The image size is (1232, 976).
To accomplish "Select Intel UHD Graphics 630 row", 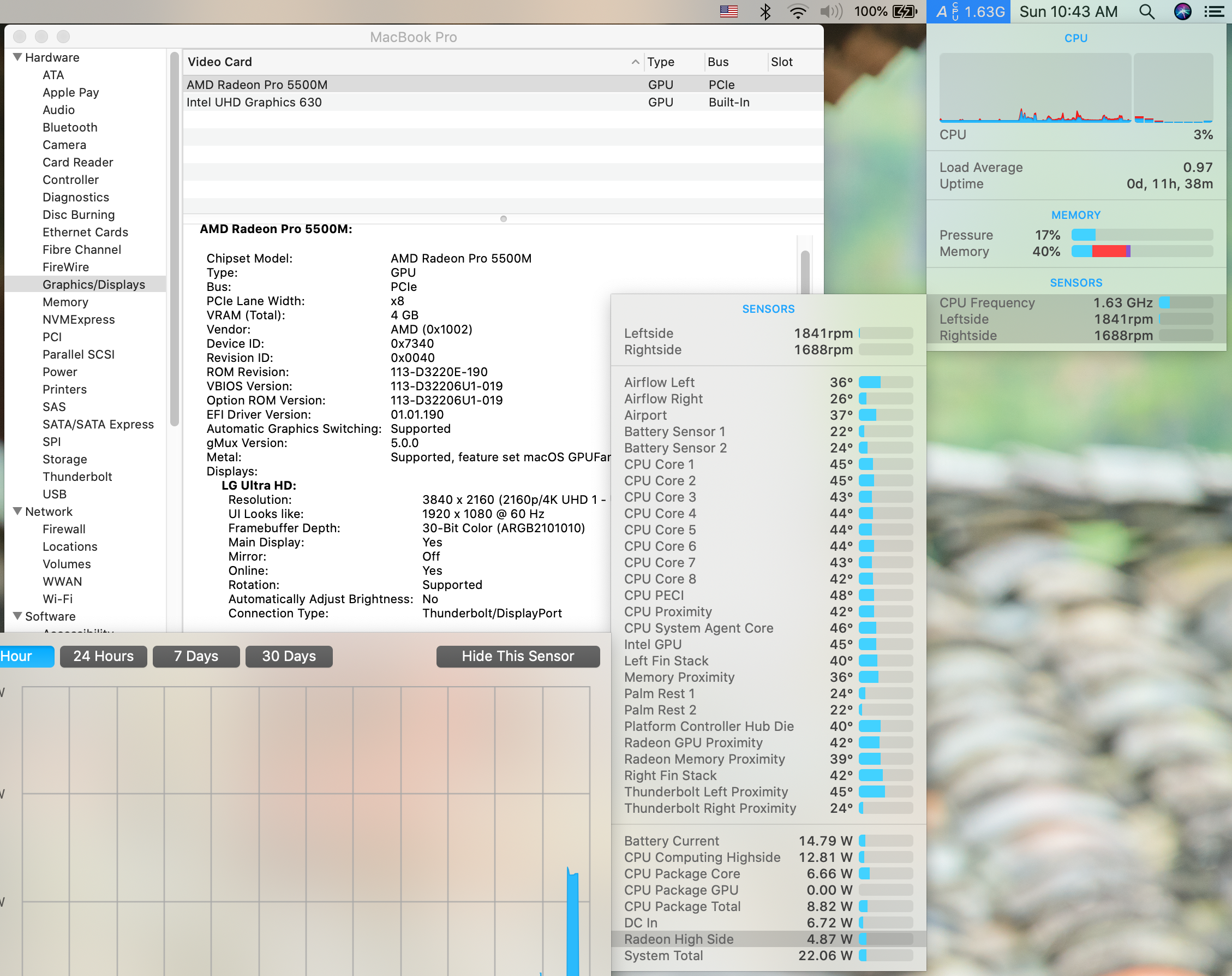I will [254, 102].
